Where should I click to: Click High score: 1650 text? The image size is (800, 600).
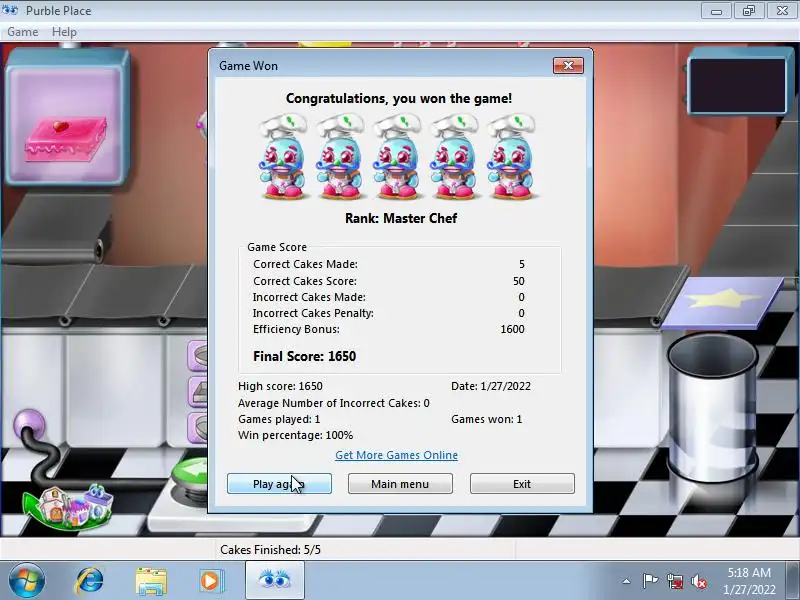[x=280, y=386]
